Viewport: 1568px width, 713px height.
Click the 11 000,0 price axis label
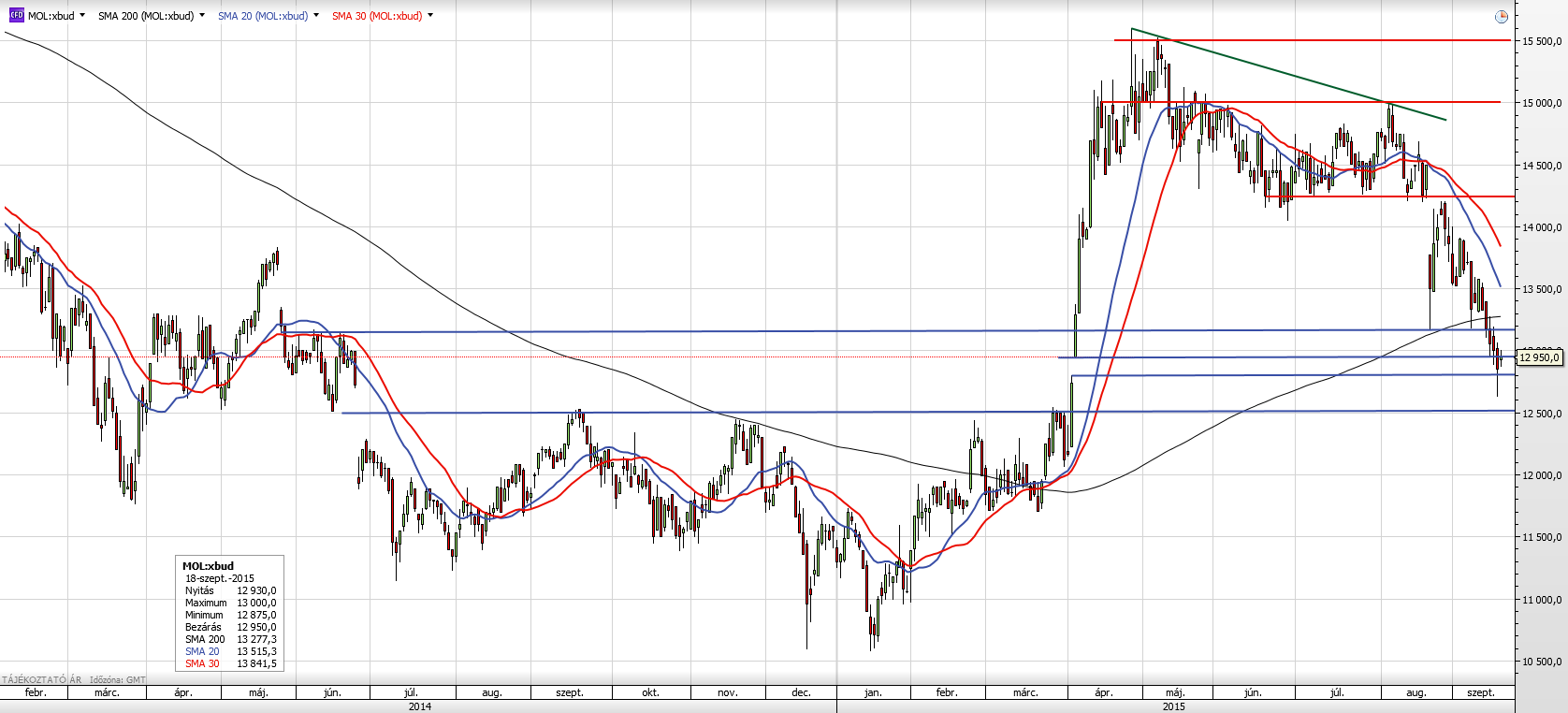click(1543, 600)
